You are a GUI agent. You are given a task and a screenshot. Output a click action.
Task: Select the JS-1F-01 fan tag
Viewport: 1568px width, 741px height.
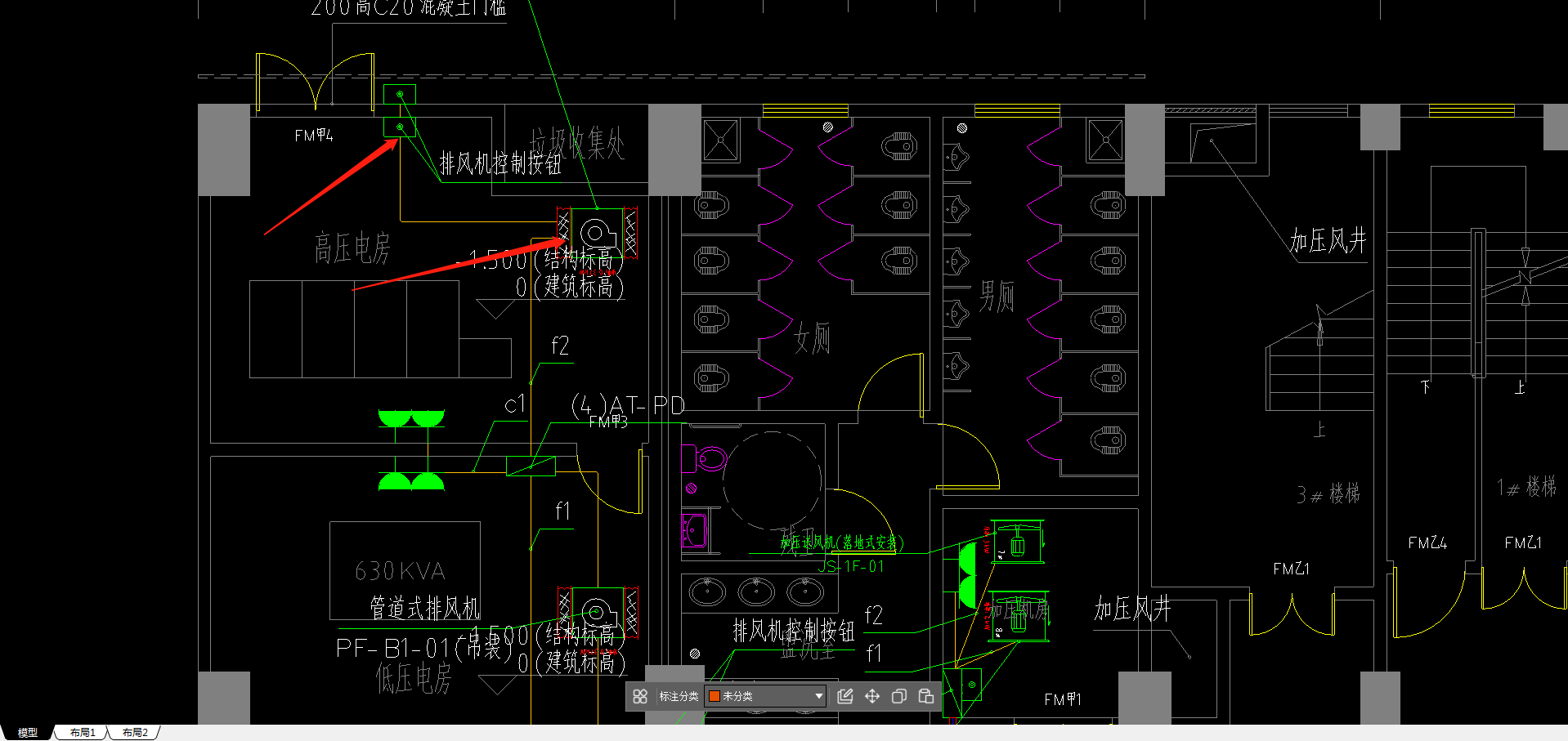(851, 566)
